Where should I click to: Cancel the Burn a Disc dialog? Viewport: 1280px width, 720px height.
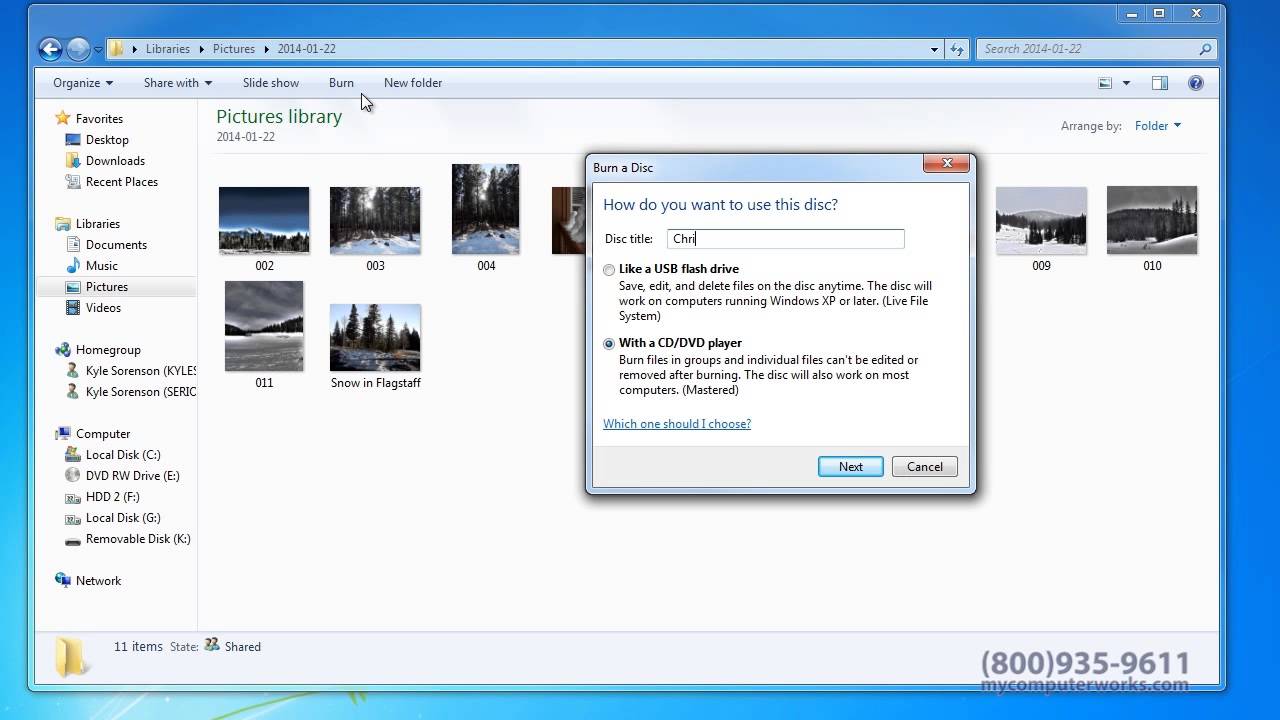coord(925,466)
